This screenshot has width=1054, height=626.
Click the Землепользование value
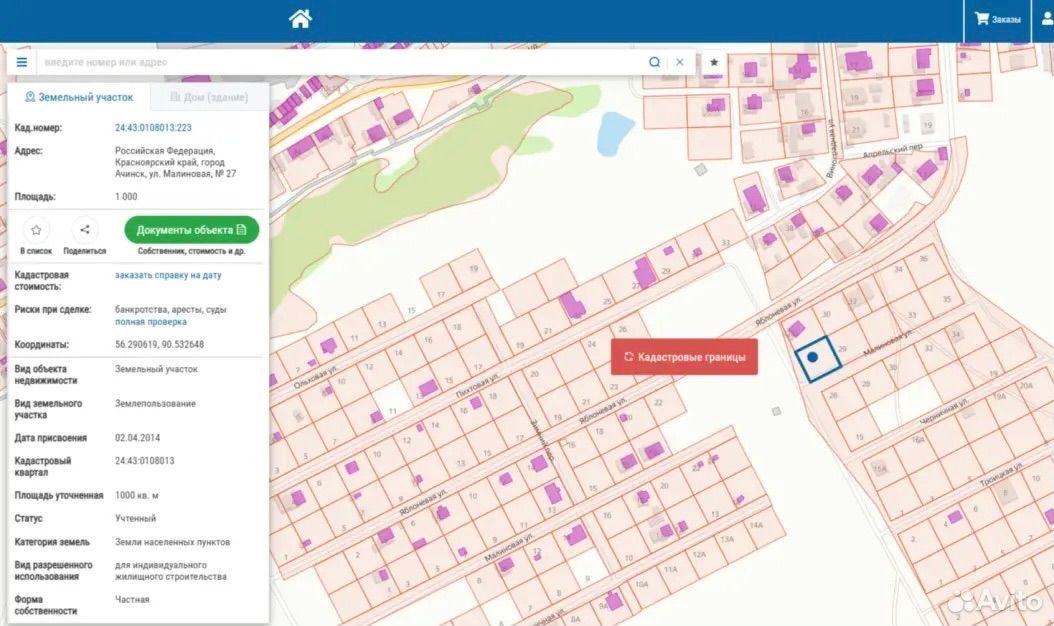155,403
